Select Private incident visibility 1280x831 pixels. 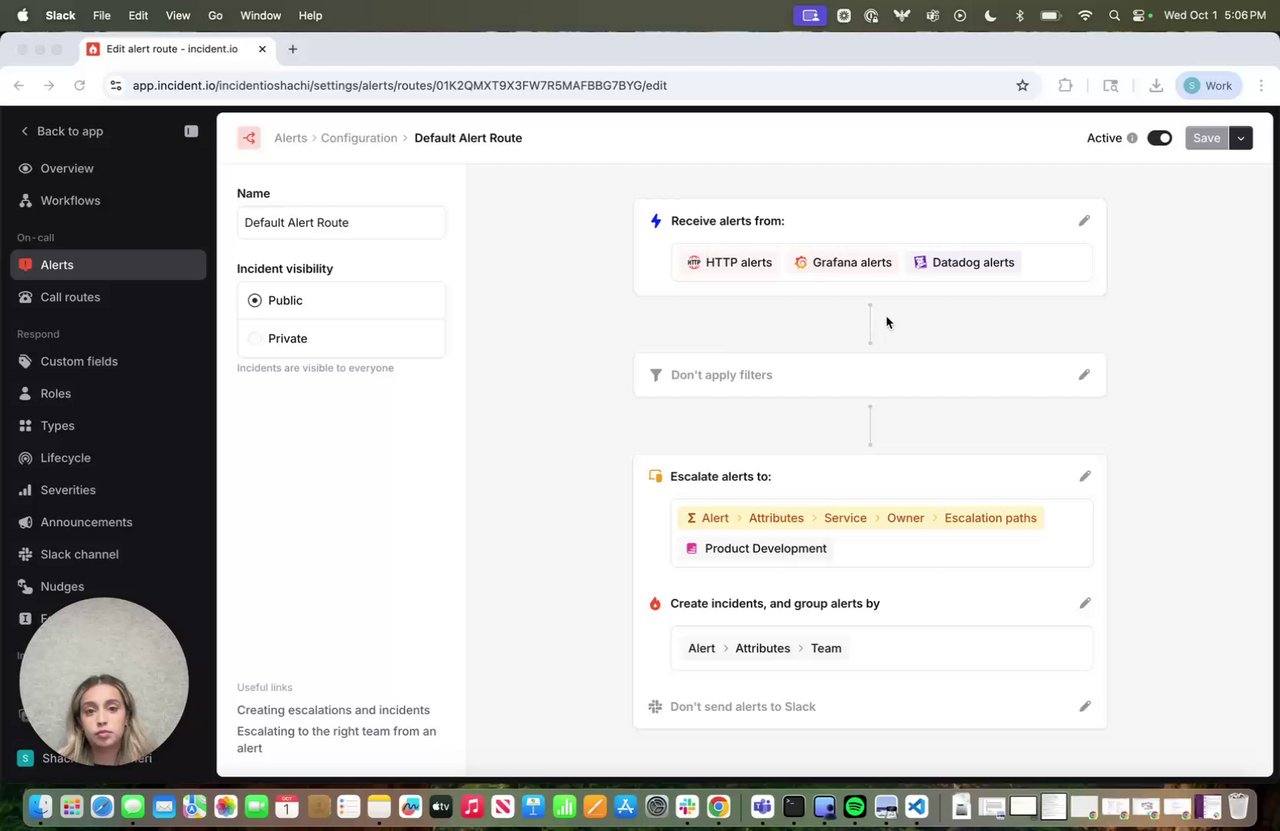341,338
